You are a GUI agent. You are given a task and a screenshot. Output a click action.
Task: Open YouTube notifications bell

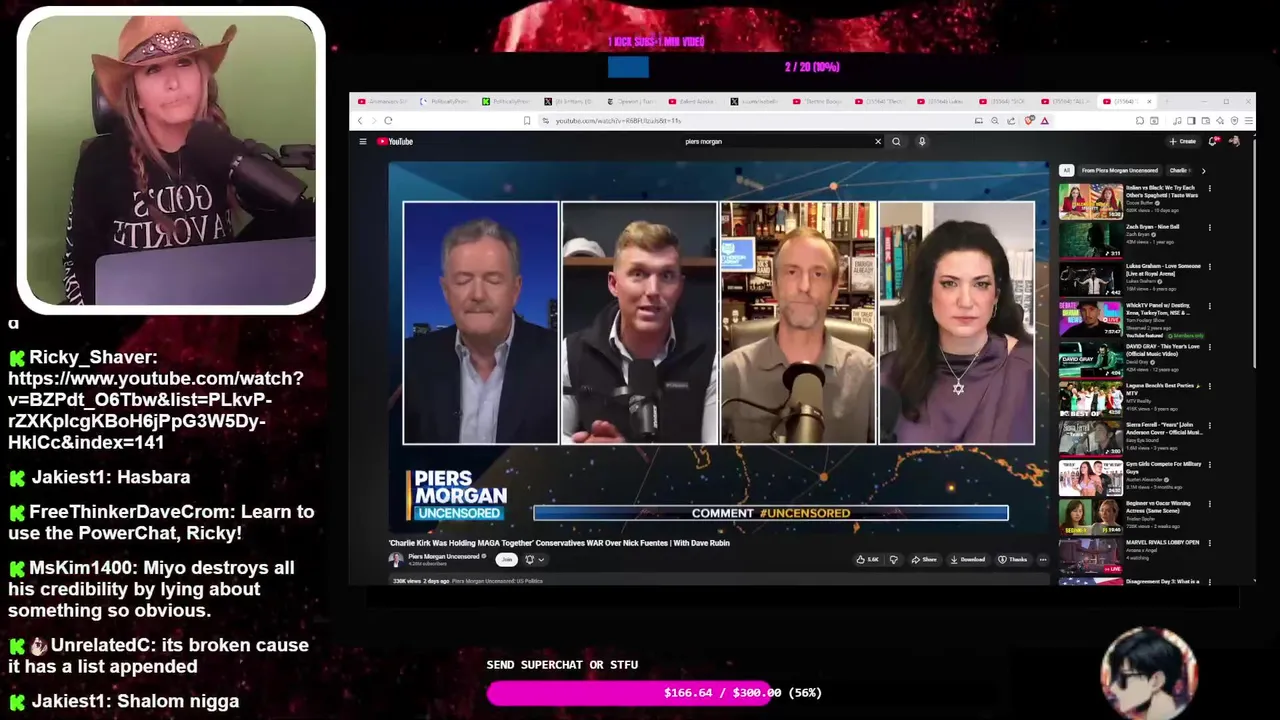(x=1213, y=141)
